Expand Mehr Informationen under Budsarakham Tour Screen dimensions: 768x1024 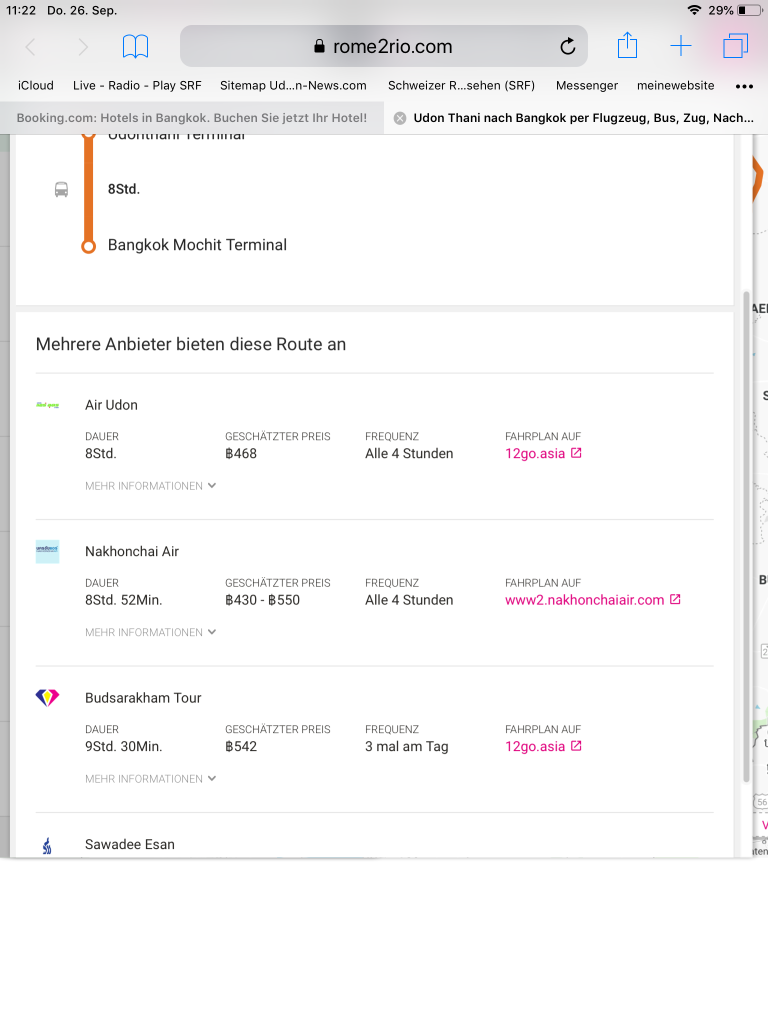[151, 779]
